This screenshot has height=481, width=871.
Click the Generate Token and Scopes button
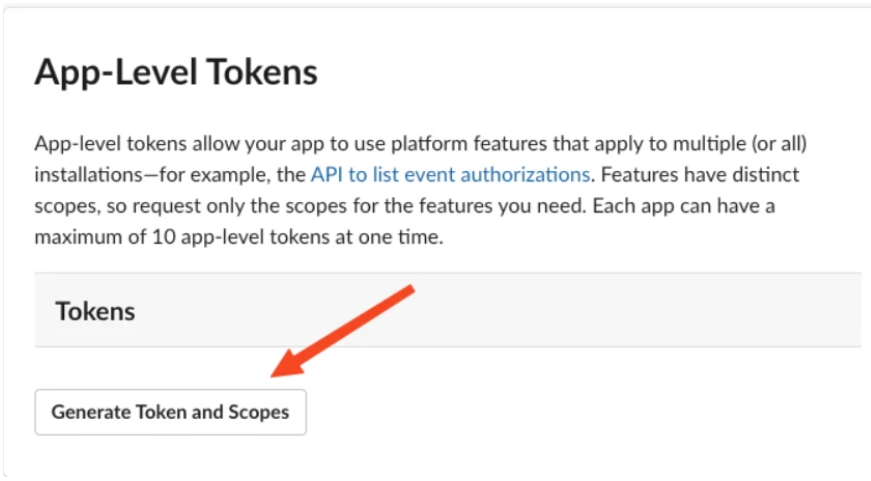170,412
